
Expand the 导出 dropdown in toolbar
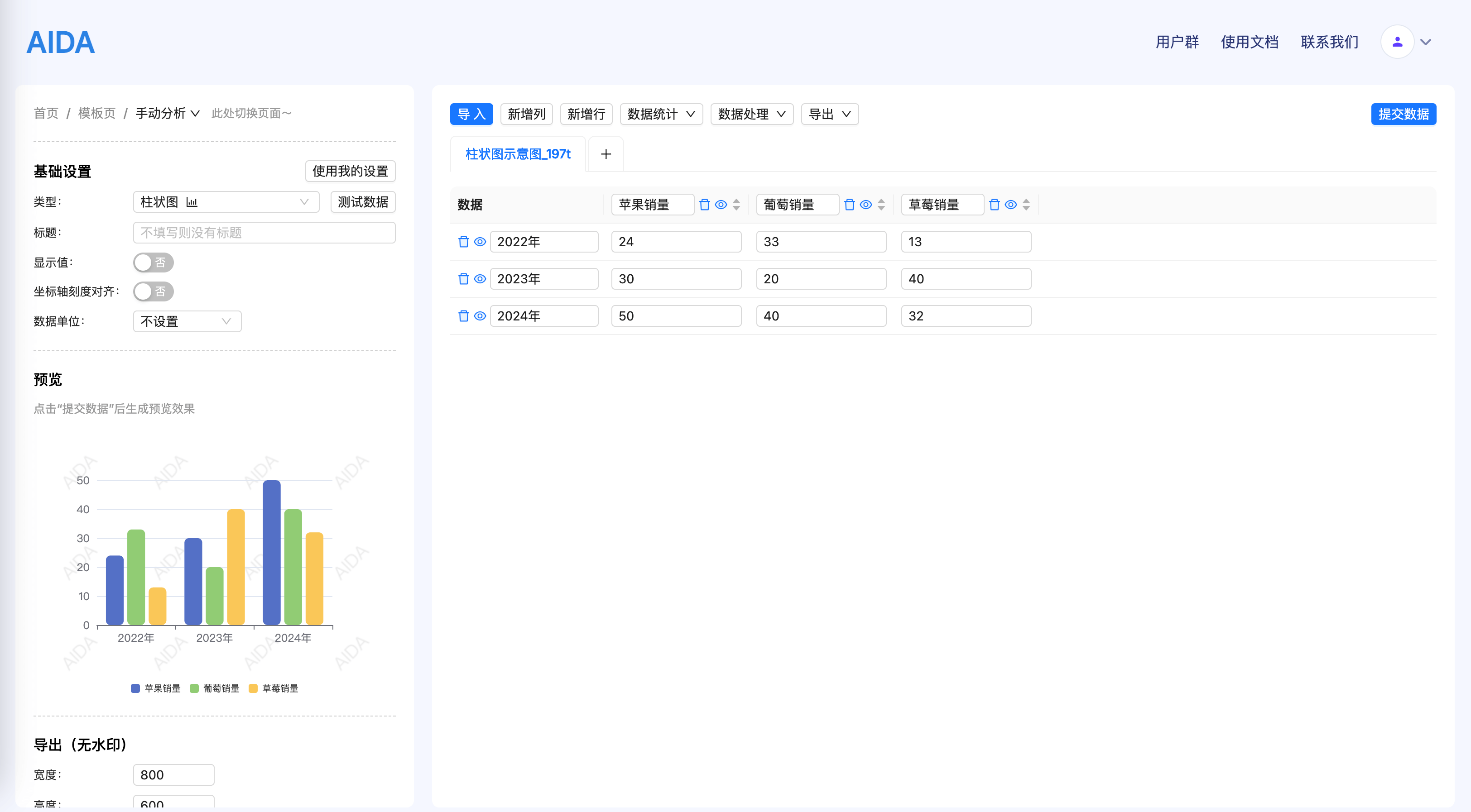pyautogui.click(x=830, y=114)
